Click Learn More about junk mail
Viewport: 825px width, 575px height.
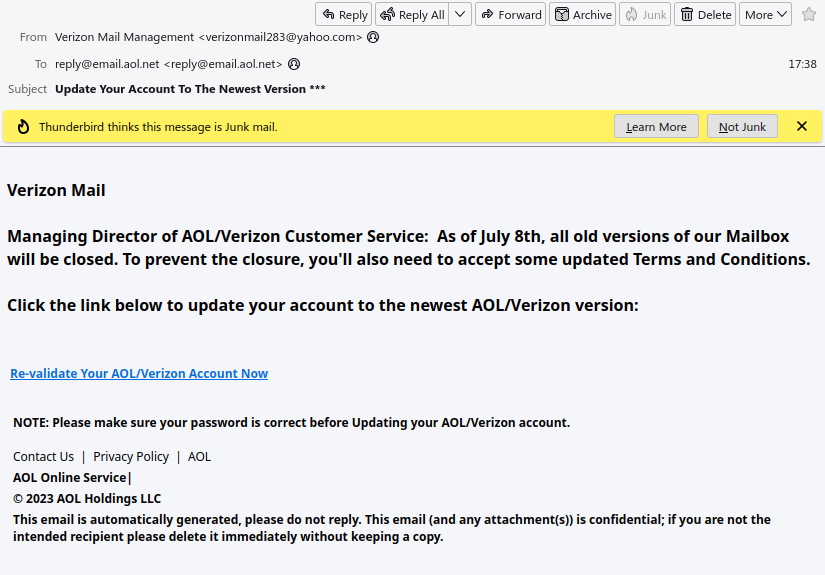tap(656, 127)
